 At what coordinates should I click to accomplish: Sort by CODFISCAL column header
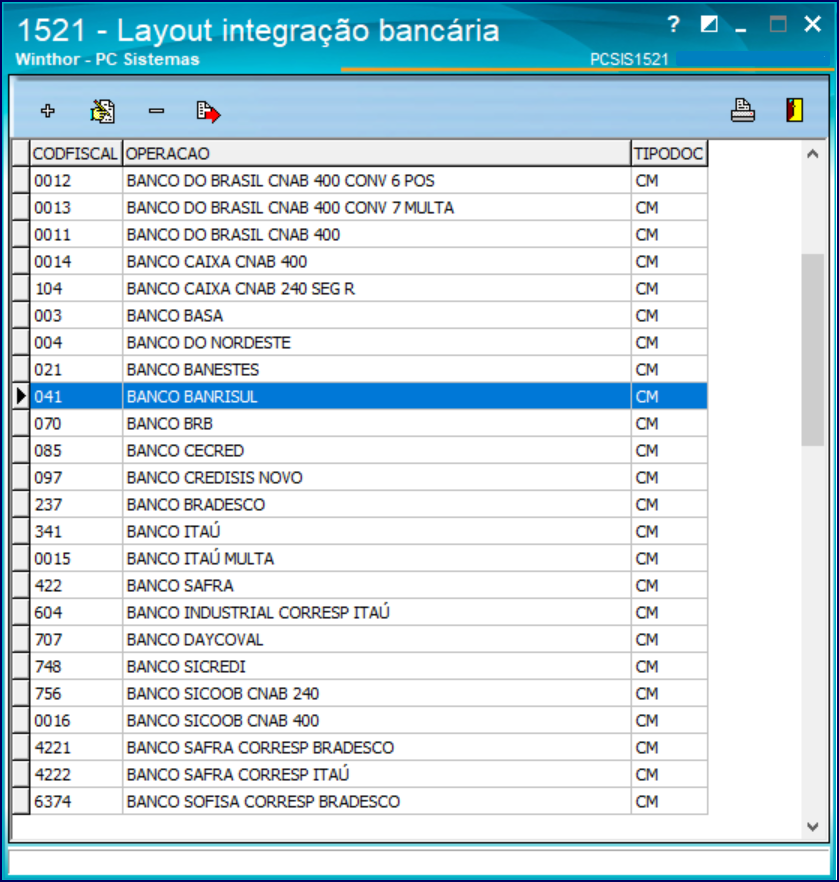(76, 154)
